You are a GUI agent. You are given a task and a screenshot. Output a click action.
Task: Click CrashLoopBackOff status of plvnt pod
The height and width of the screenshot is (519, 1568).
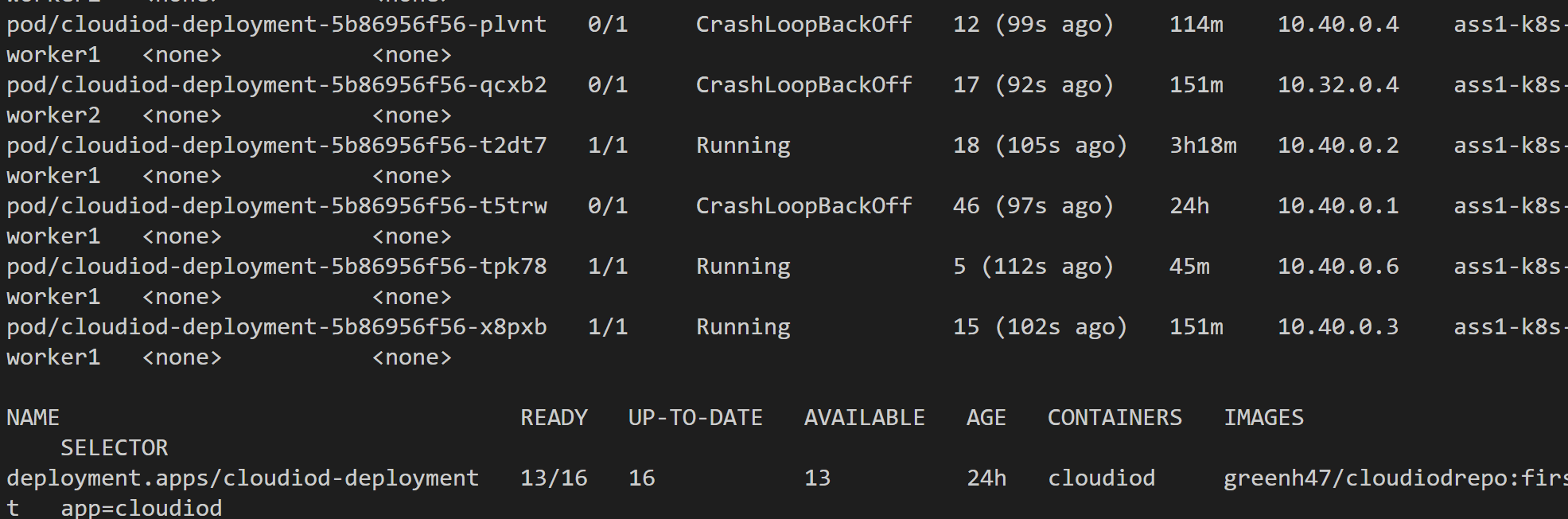click(803, 25)
